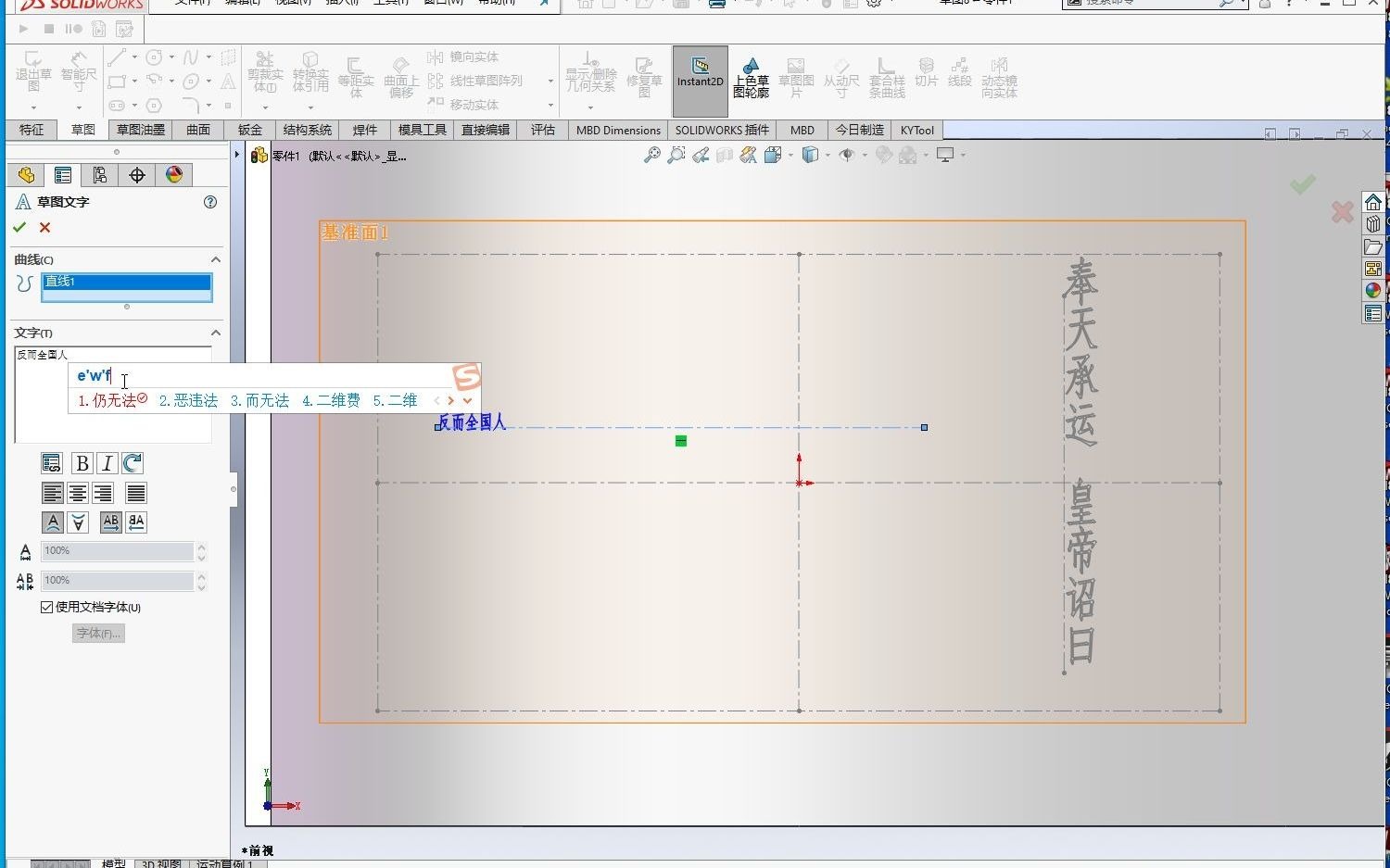This screenshot has width=1390, height=868.
Task: Click the Previous View icon
Action: click(701, 156)
